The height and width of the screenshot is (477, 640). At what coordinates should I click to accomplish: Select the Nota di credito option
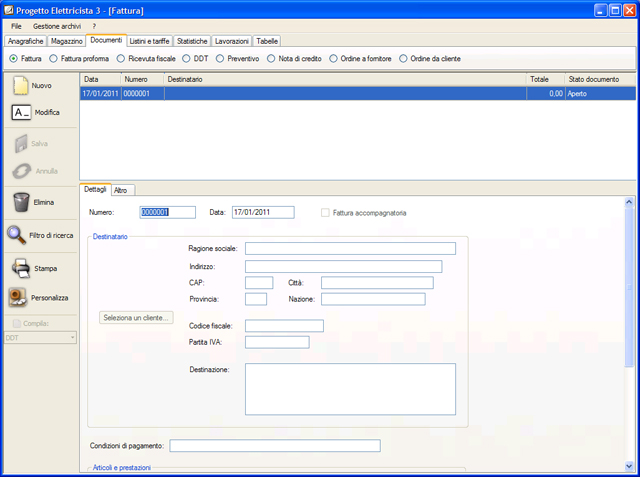271,59
